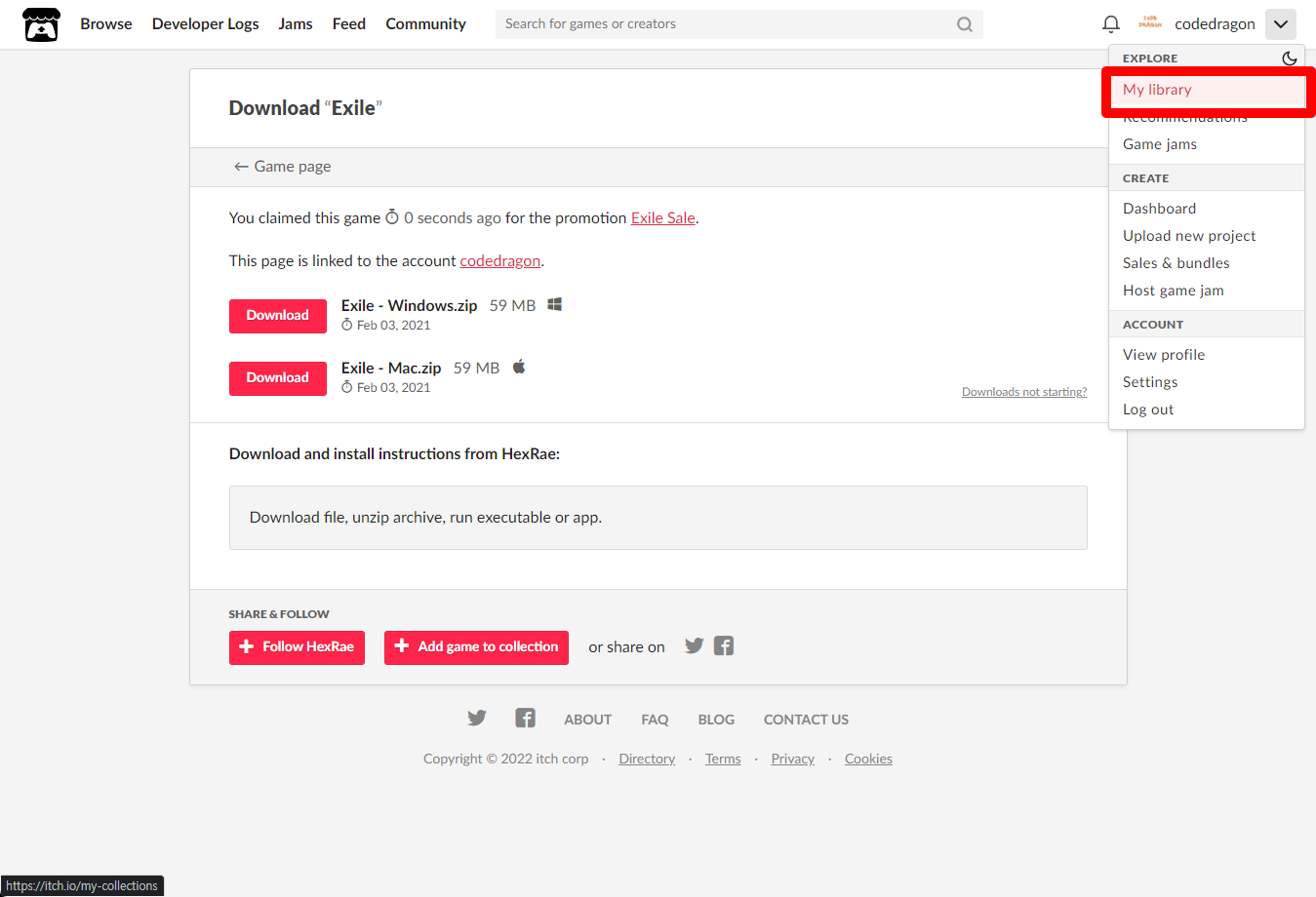
Task: Click the 'Exile - Windows.zip' filename
Action: [409, 306]
